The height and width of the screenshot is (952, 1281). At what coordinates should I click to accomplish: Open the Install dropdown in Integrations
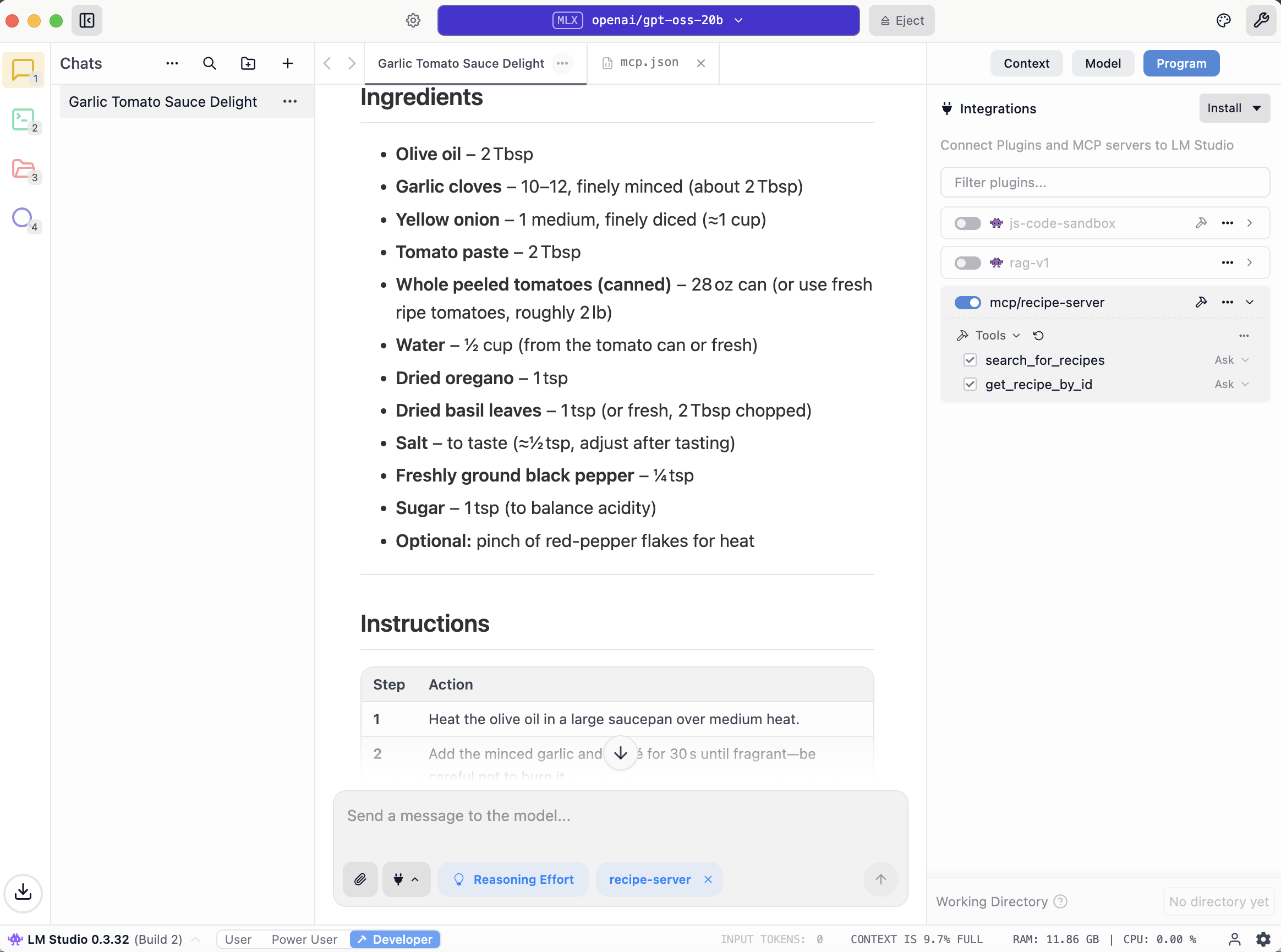coord(1234,108)
